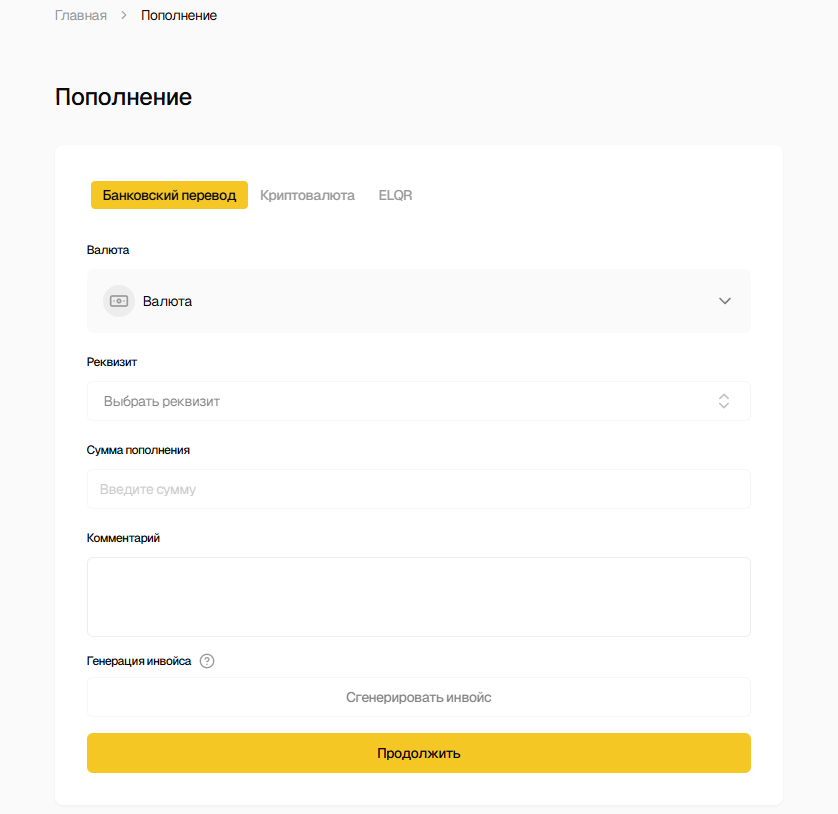Select the ELQR tab

pyautogui.click(x=395, y=195)
